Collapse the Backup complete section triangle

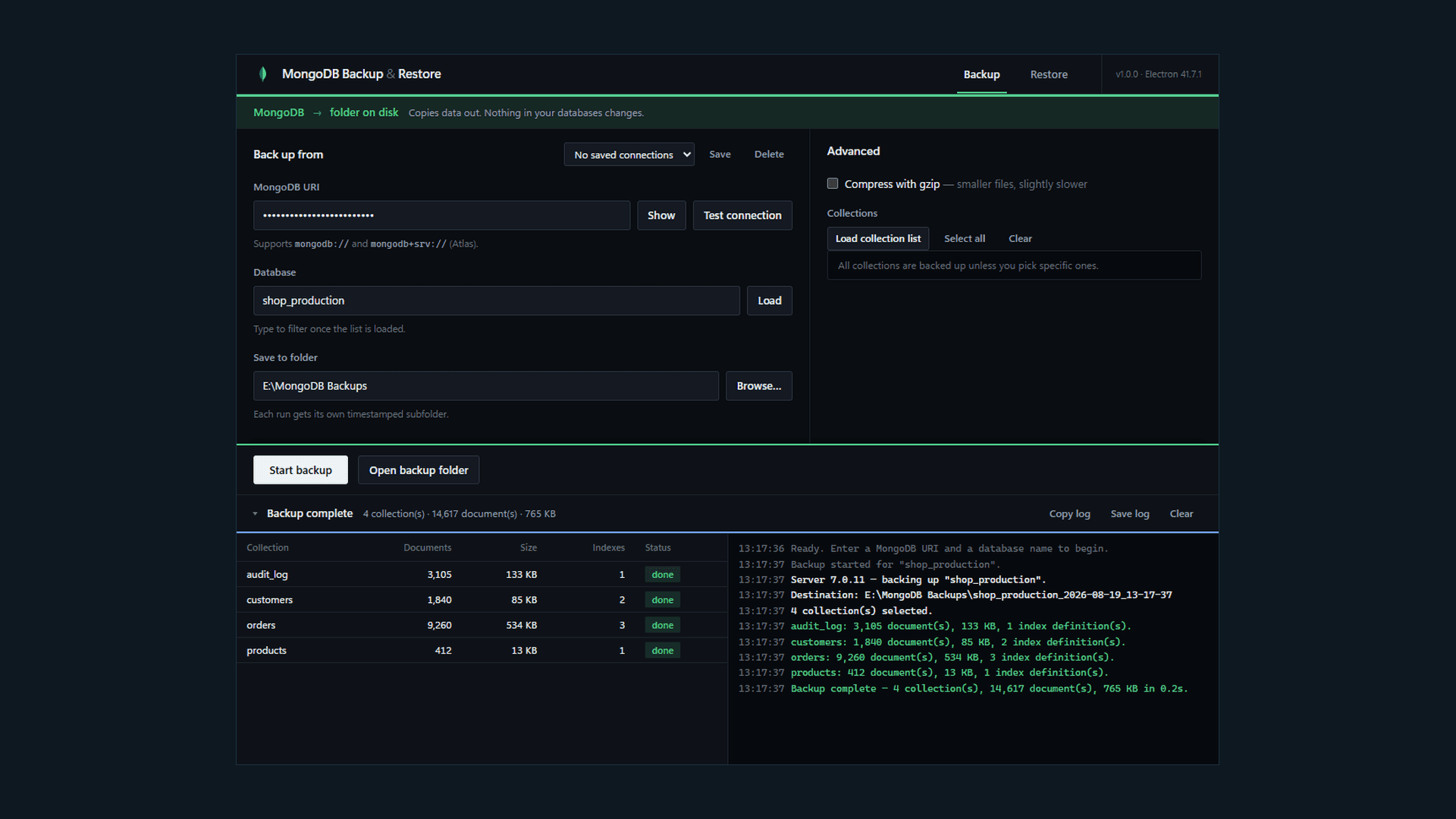(x=255, y=513)
